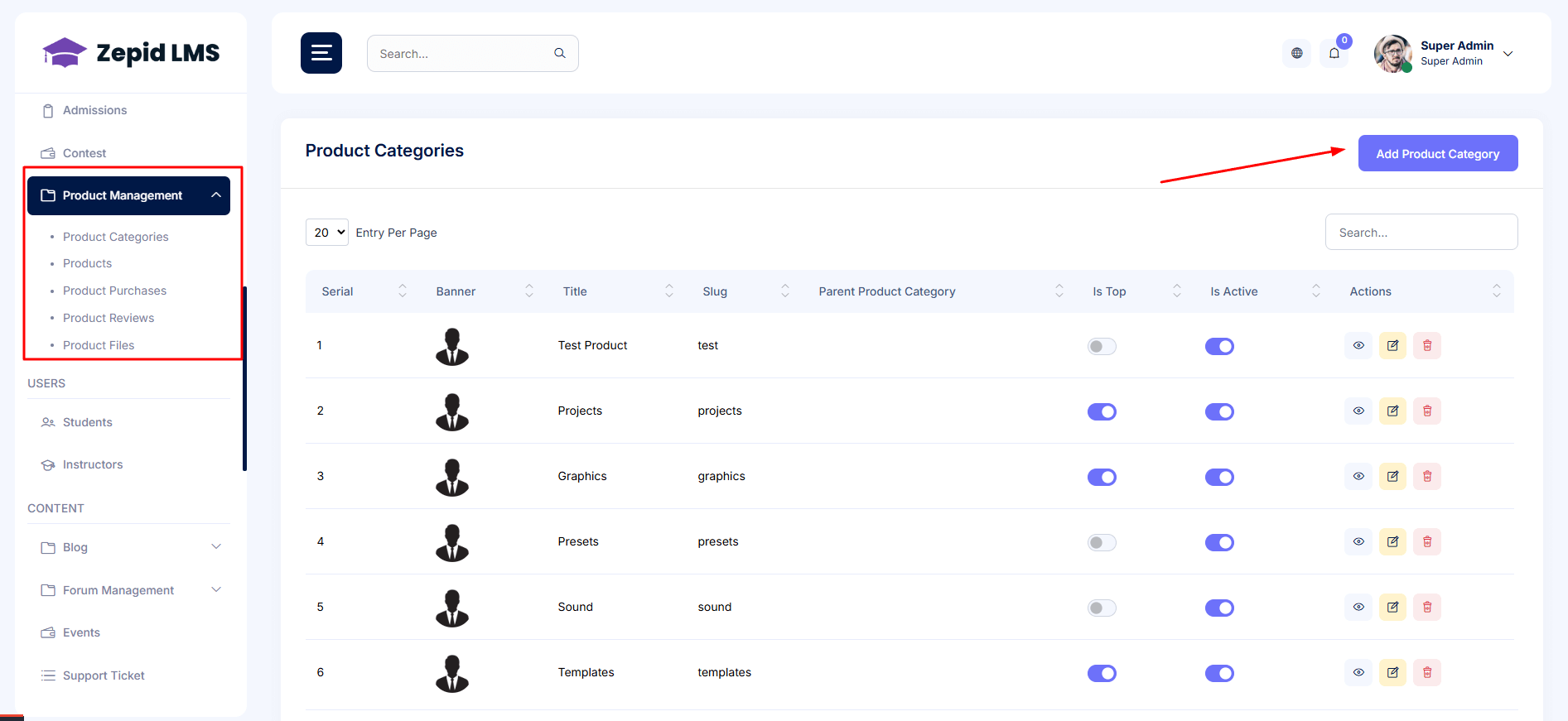This screenshot has width=1568, height=721.
Task: Delete the Sound category
Action: [x=1427, y=607]
